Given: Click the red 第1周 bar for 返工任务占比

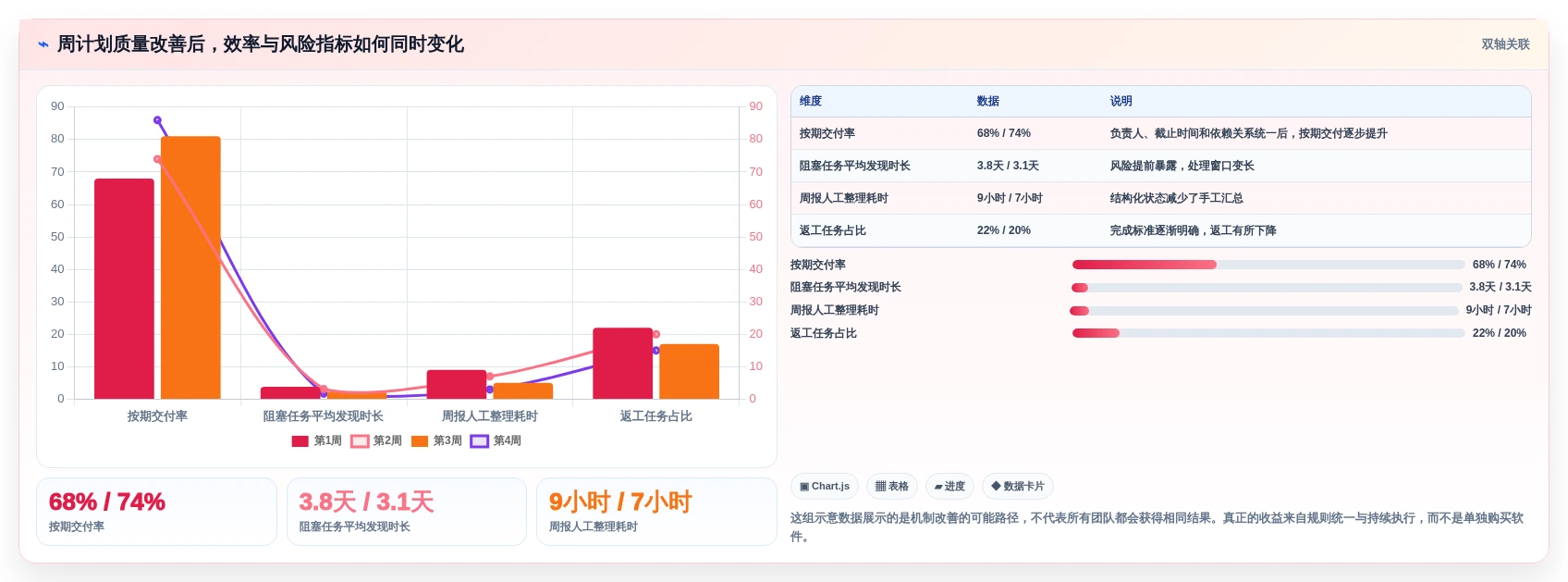Looking at the screenshot, I should 622,364.
